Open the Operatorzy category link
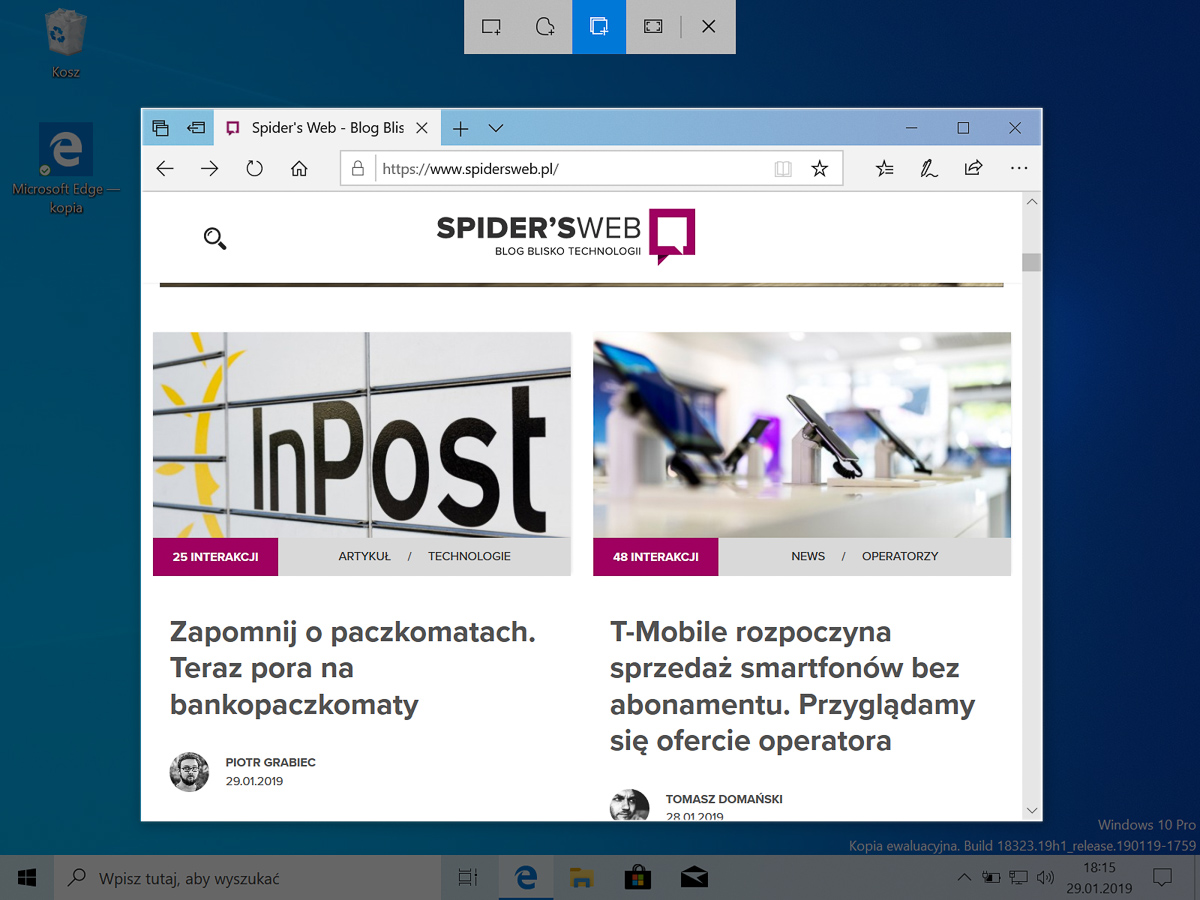Screen dimensions: 1200x900 point(900,557)
